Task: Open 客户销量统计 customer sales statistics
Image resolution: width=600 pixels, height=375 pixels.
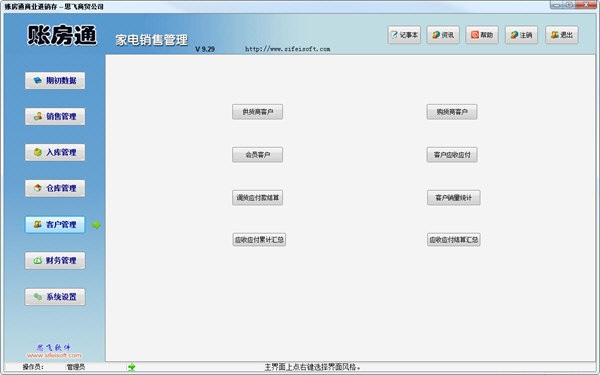Action: pyautogui.click(x=453, y=198)
